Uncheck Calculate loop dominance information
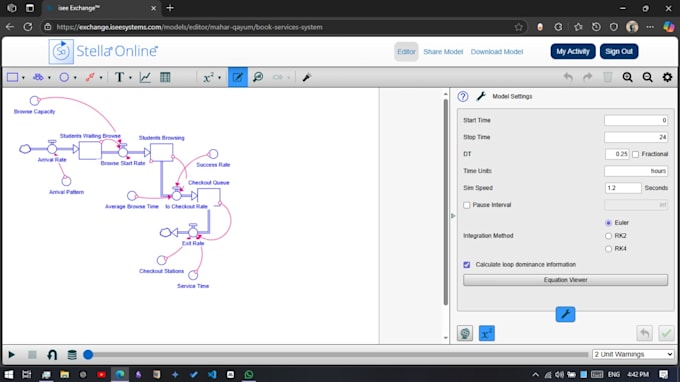Screen dimensions: 680x382 (467, 264)
